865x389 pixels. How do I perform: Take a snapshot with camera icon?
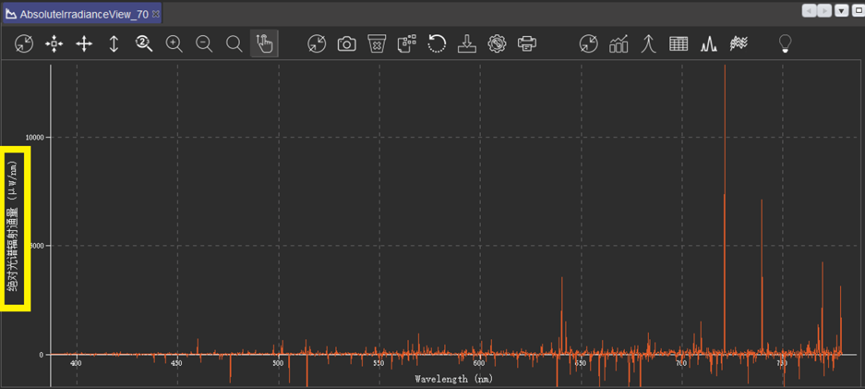click(x=346, y=44)
